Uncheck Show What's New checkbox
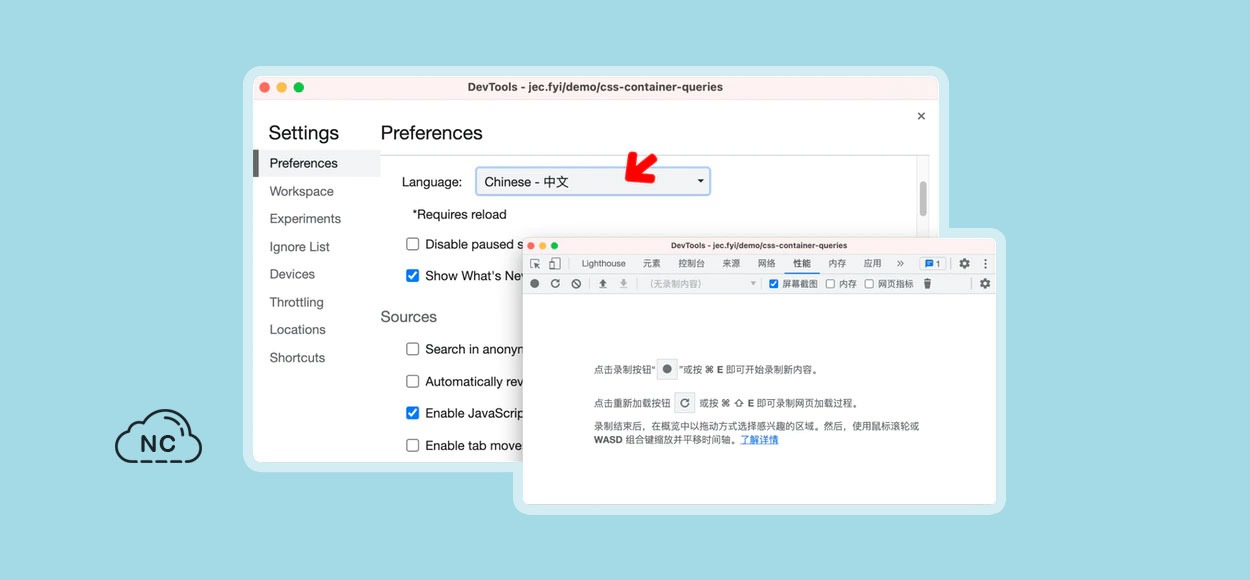 tap(412, 276)
